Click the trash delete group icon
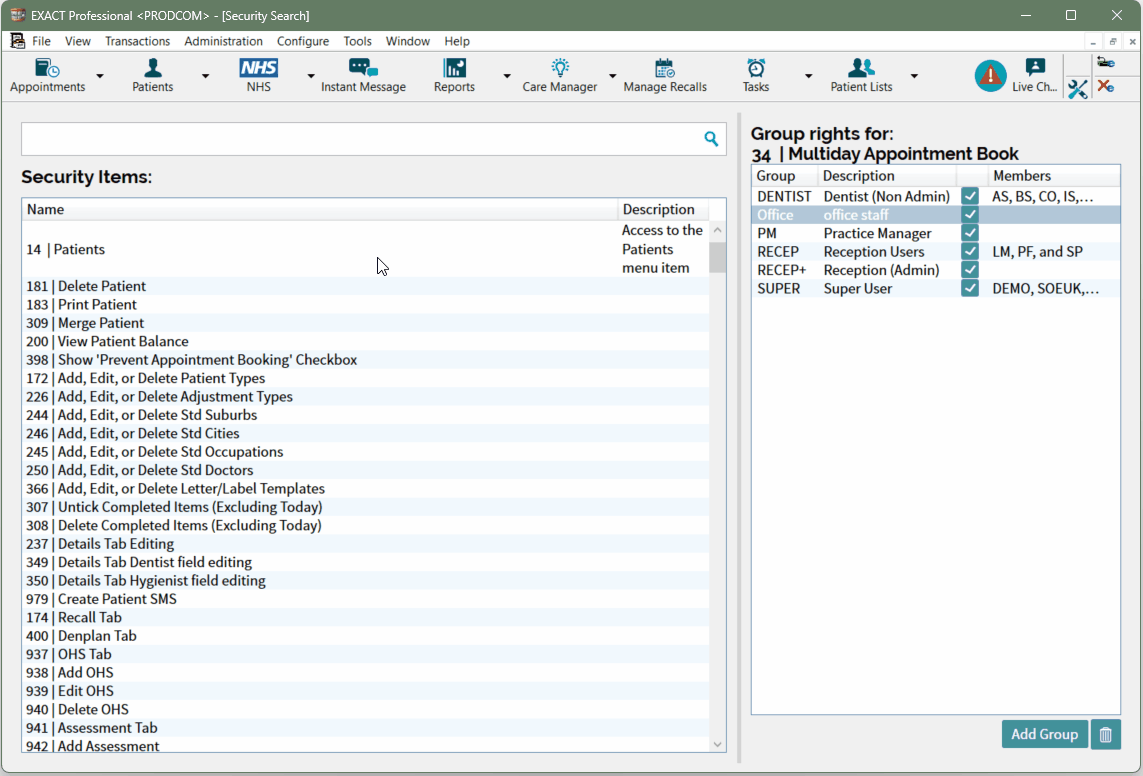This screenshot has width=1143, height=776. (x=1105, y=734)
